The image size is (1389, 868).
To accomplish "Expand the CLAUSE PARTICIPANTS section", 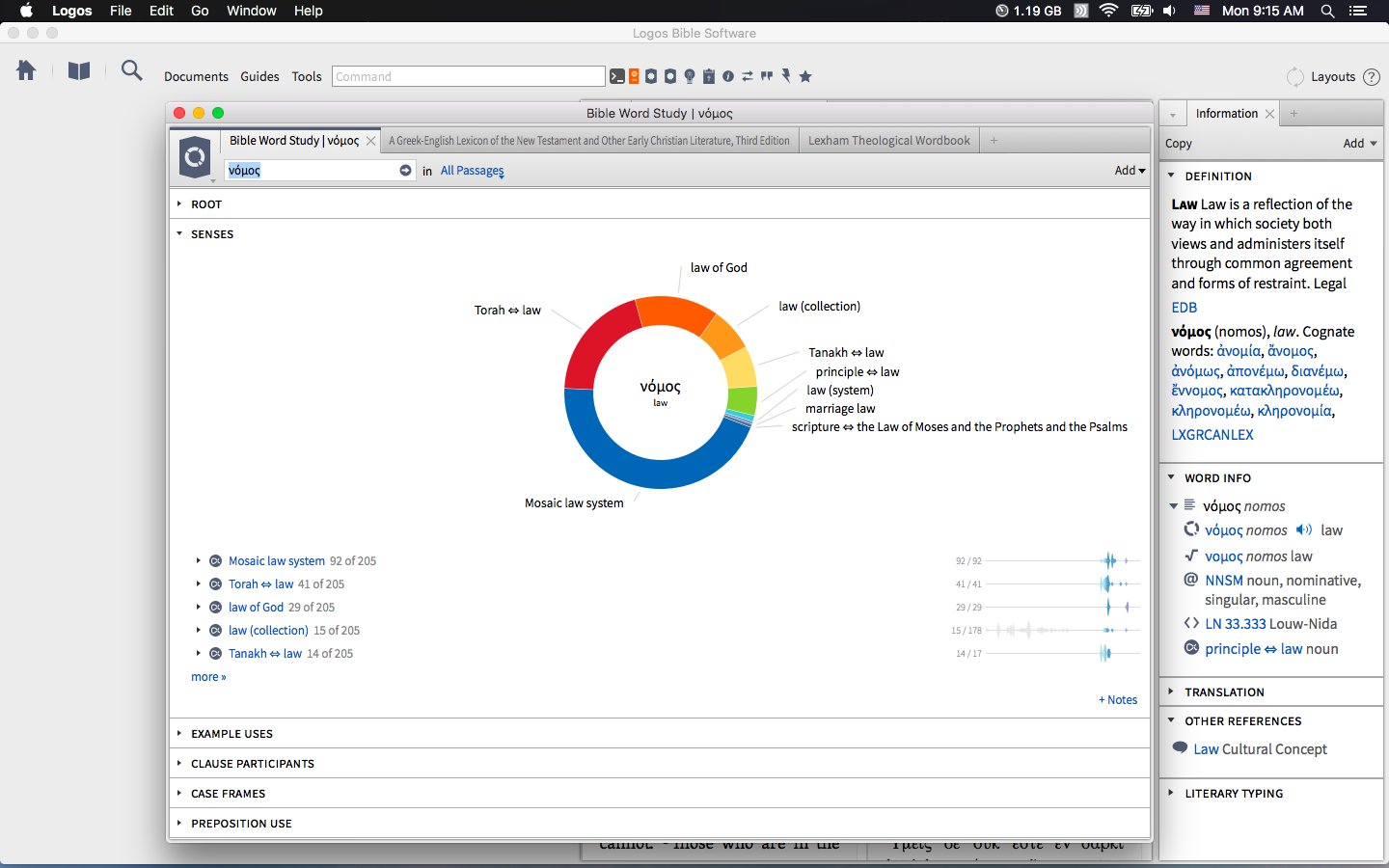I will click(179, 763).
